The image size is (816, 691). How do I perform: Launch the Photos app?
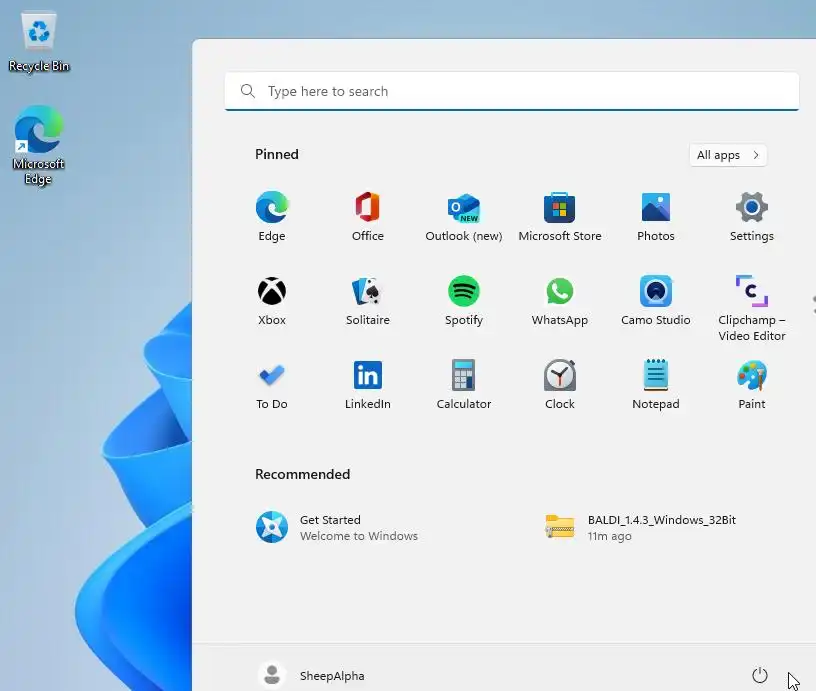click(656, 216)
